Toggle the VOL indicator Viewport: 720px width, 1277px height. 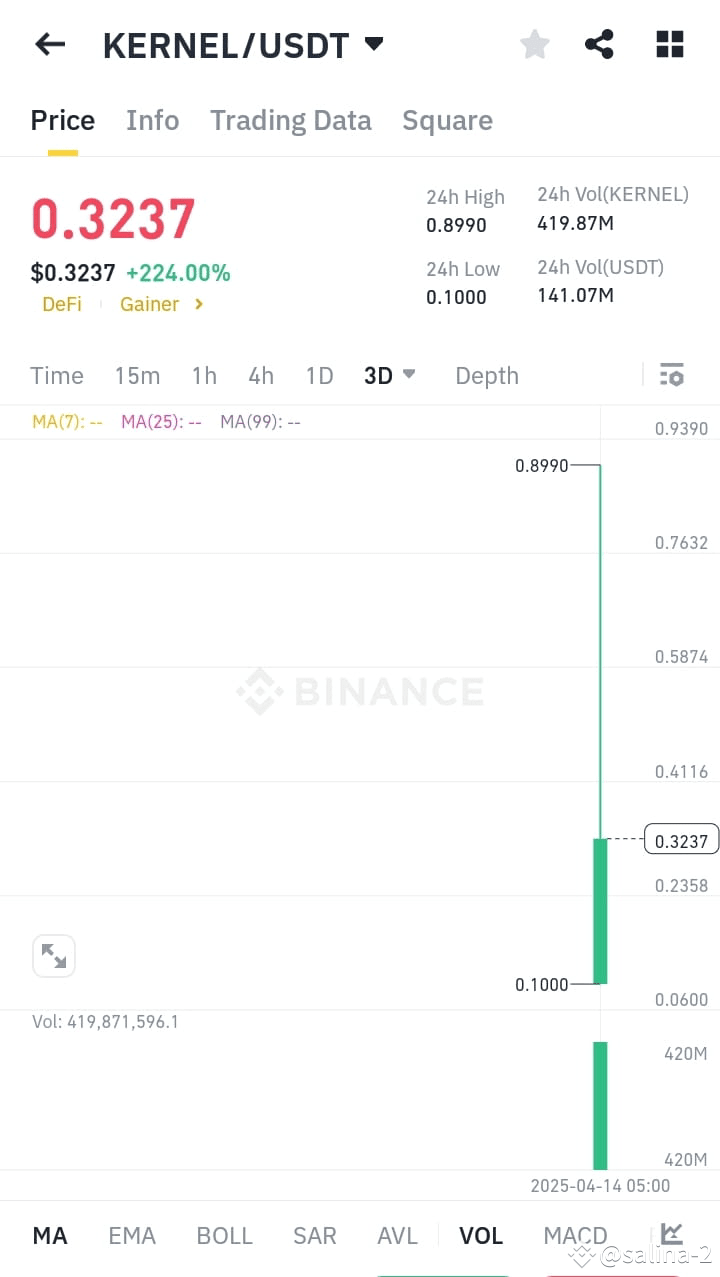click(481, 1235)
